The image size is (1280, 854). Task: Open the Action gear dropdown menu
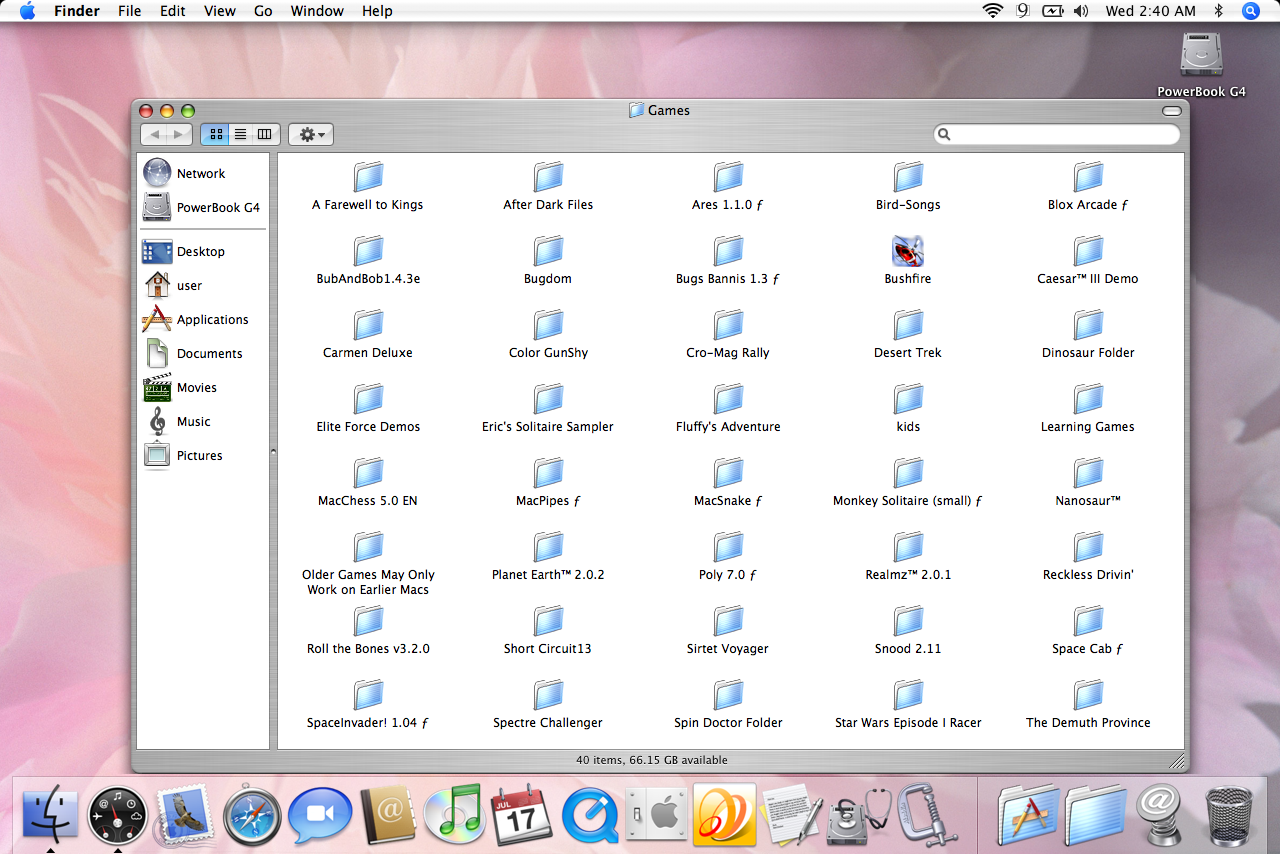point(311,134)
